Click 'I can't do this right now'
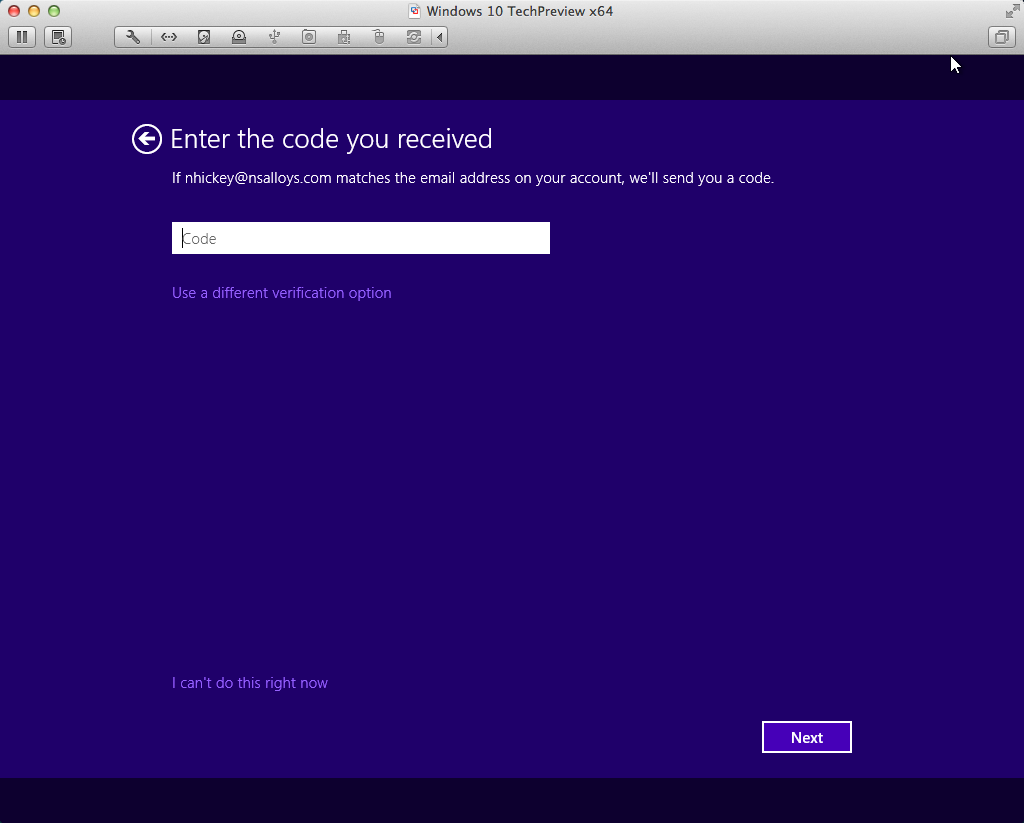Viewport: 1024px width, 823px height. 249,683
